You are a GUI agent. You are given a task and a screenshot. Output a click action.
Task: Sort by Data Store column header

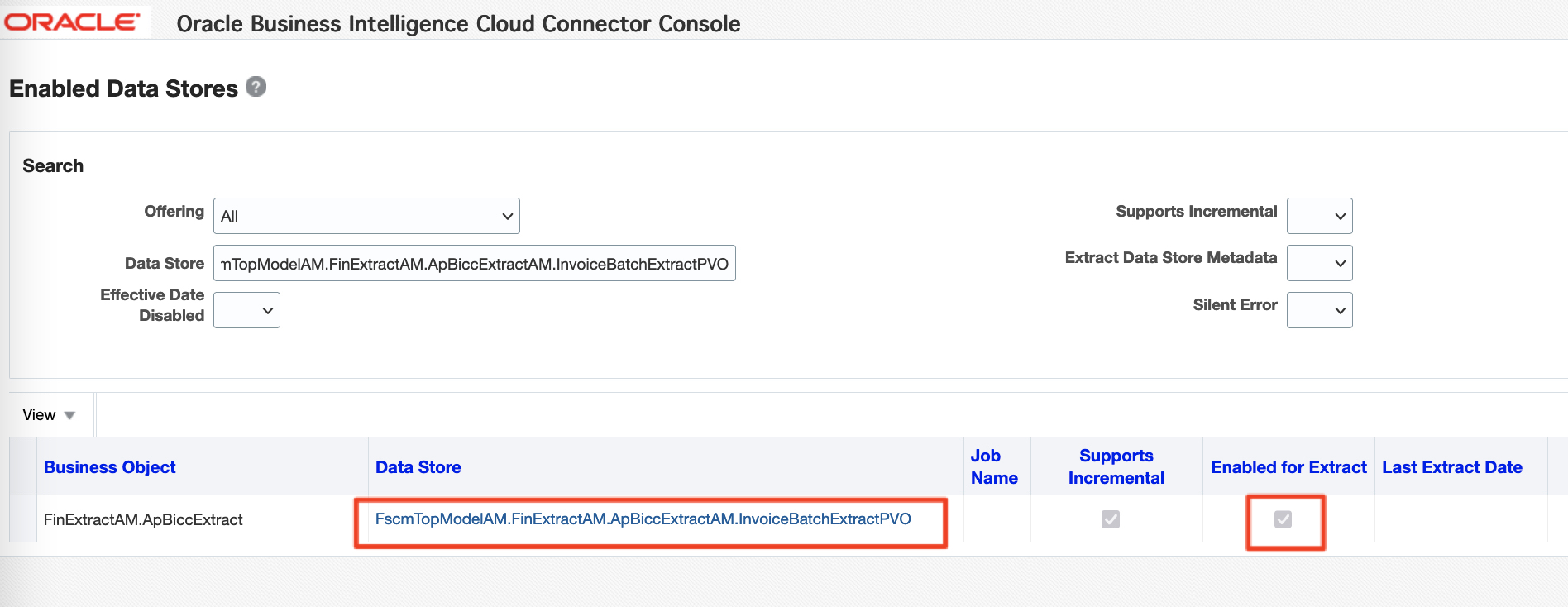tap(418, 467)
